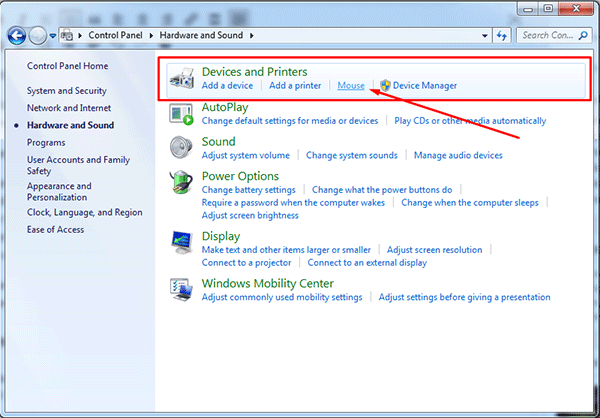Click Adjust commonly used mobility settings
The width and height of the screenshot is (600, 418).
(282, 297)
